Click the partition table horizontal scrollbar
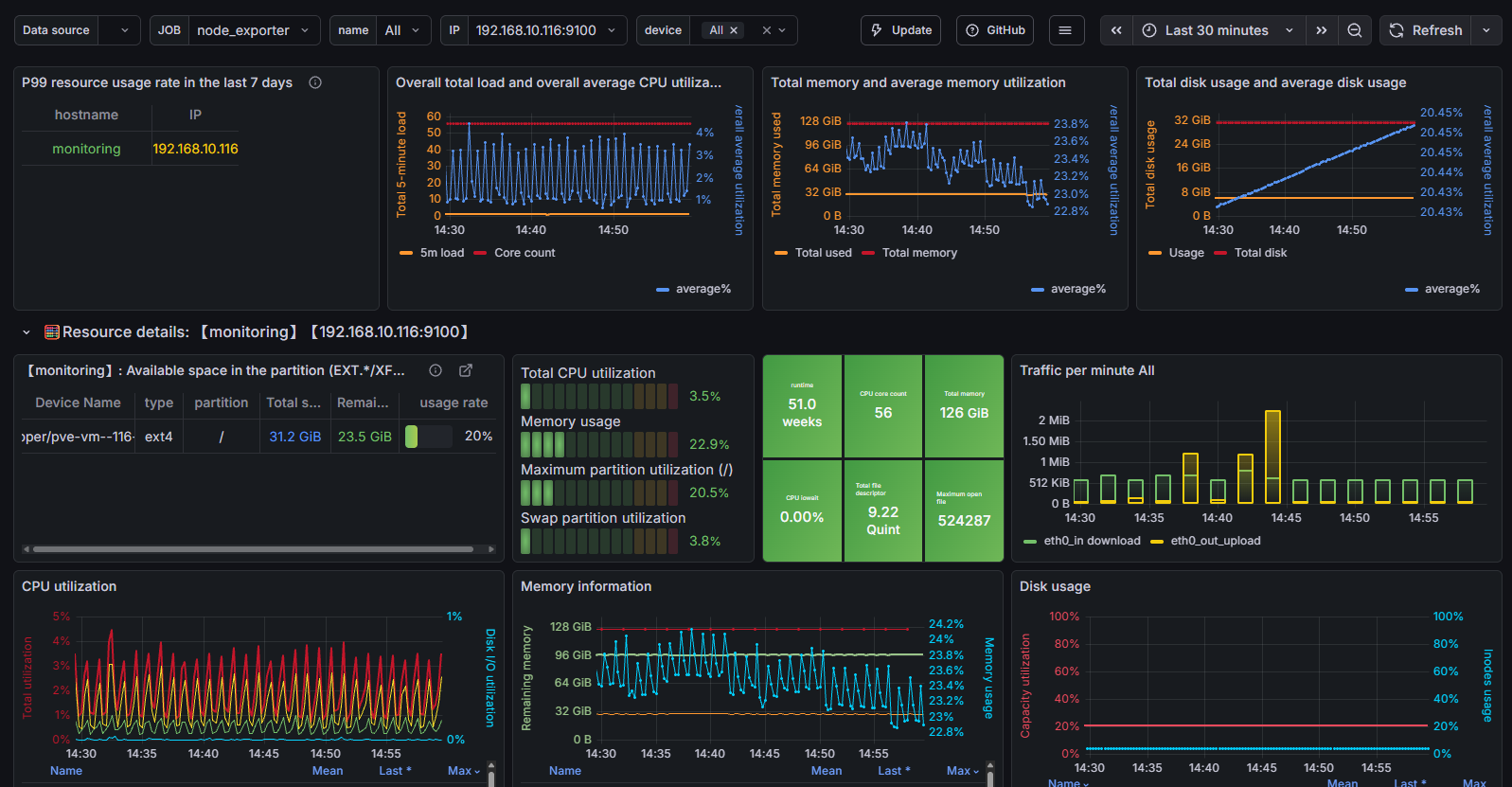The image size is (1512, 787). [x=254, y=549]
